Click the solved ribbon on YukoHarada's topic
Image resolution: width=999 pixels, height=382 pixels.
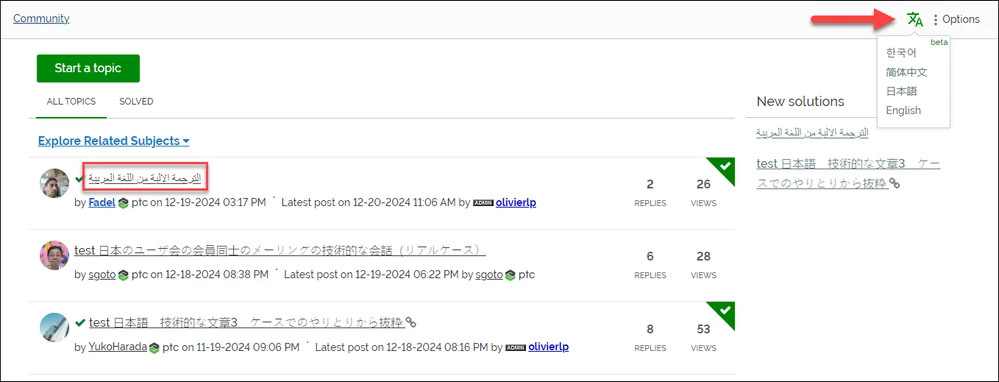720,315
